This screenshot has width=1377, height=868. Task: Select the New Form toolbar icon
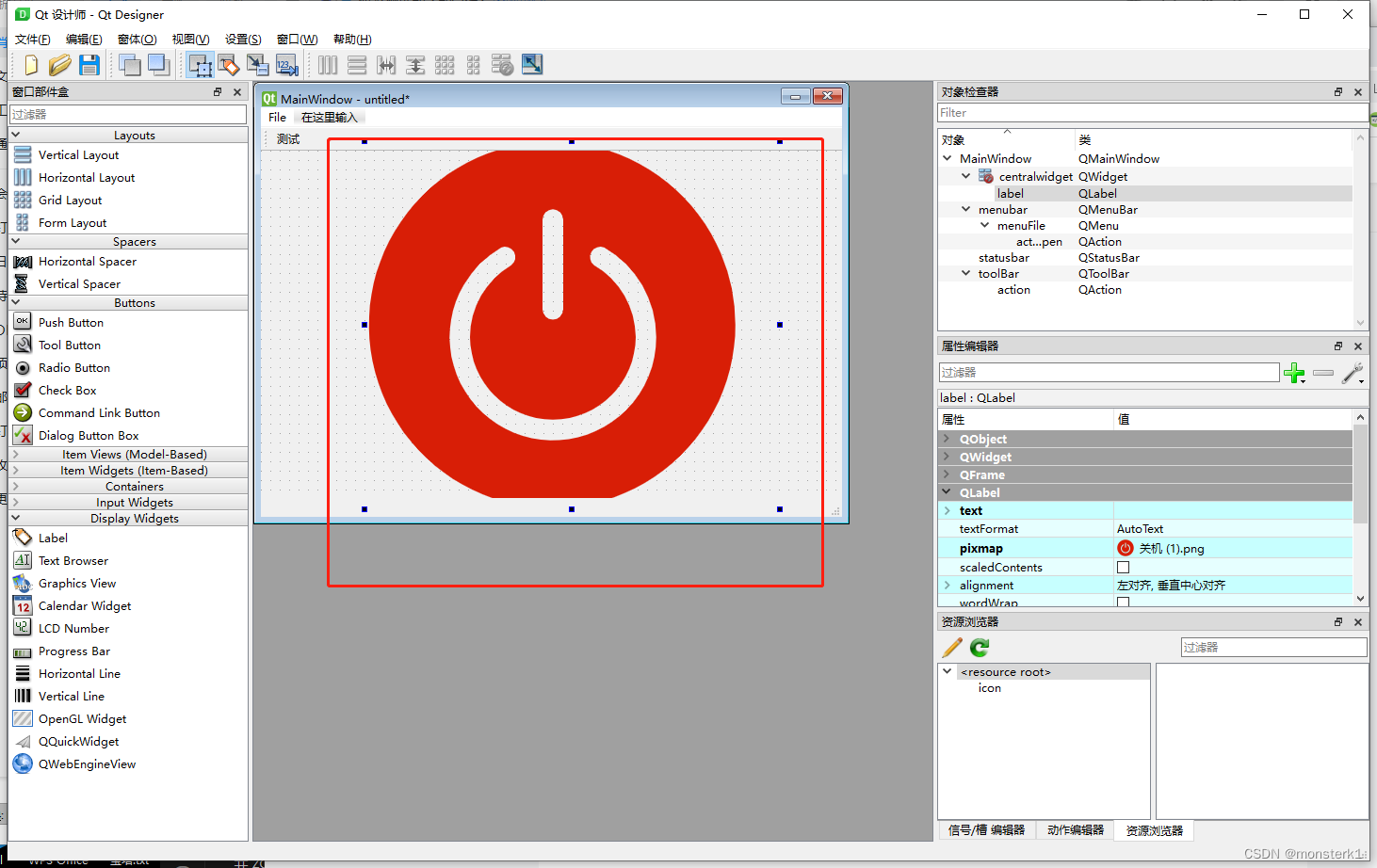[30, 65]
